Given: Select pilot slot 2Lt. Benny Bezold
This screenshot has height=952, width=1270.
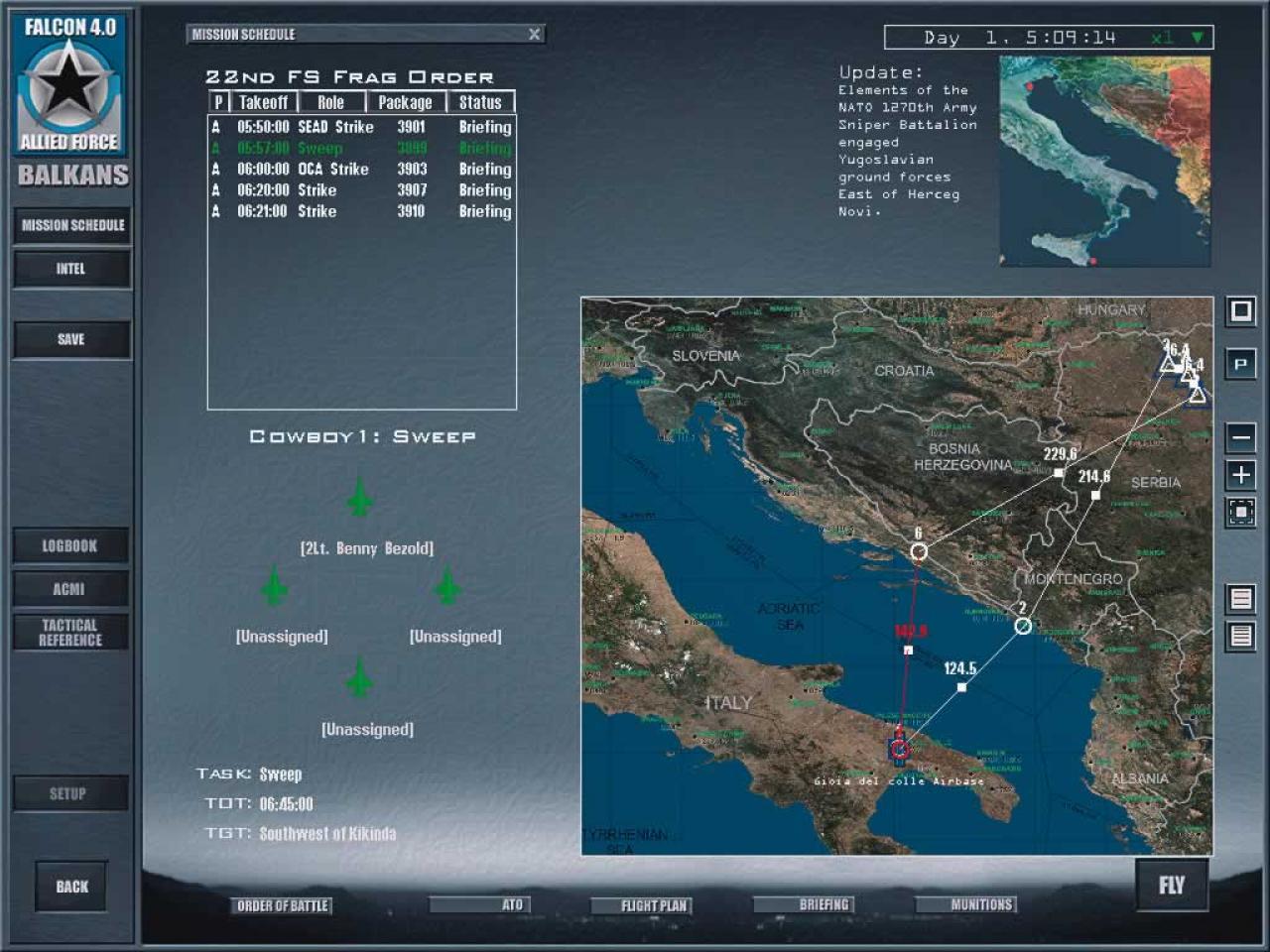Looking at the screenshot, I should click(x=366, y=548).
